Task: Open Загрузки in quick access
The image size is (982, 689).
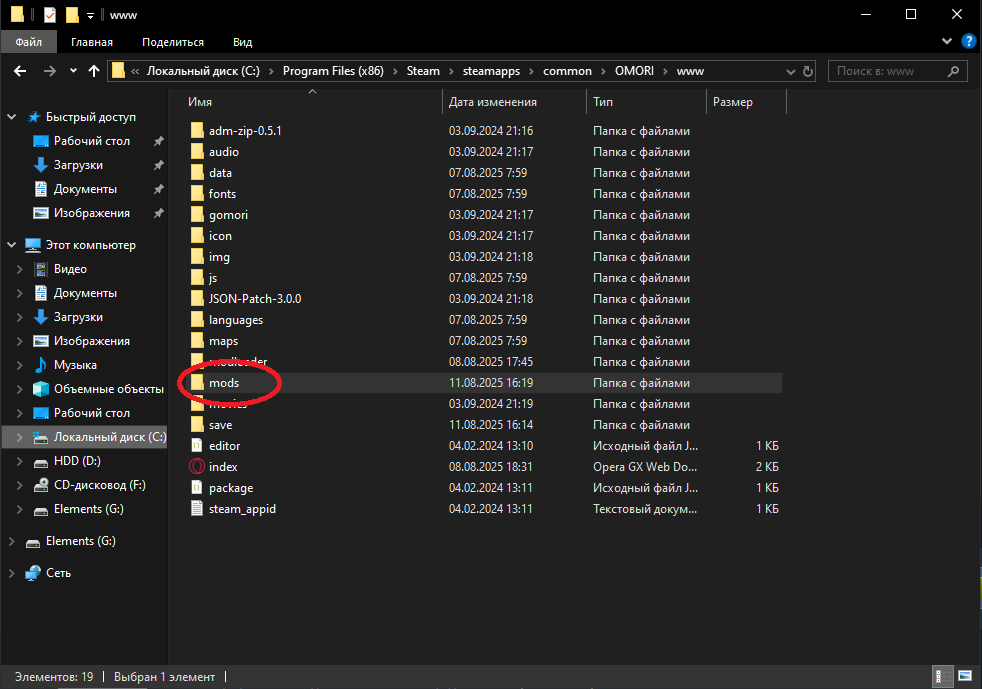Action: (78, 165)
